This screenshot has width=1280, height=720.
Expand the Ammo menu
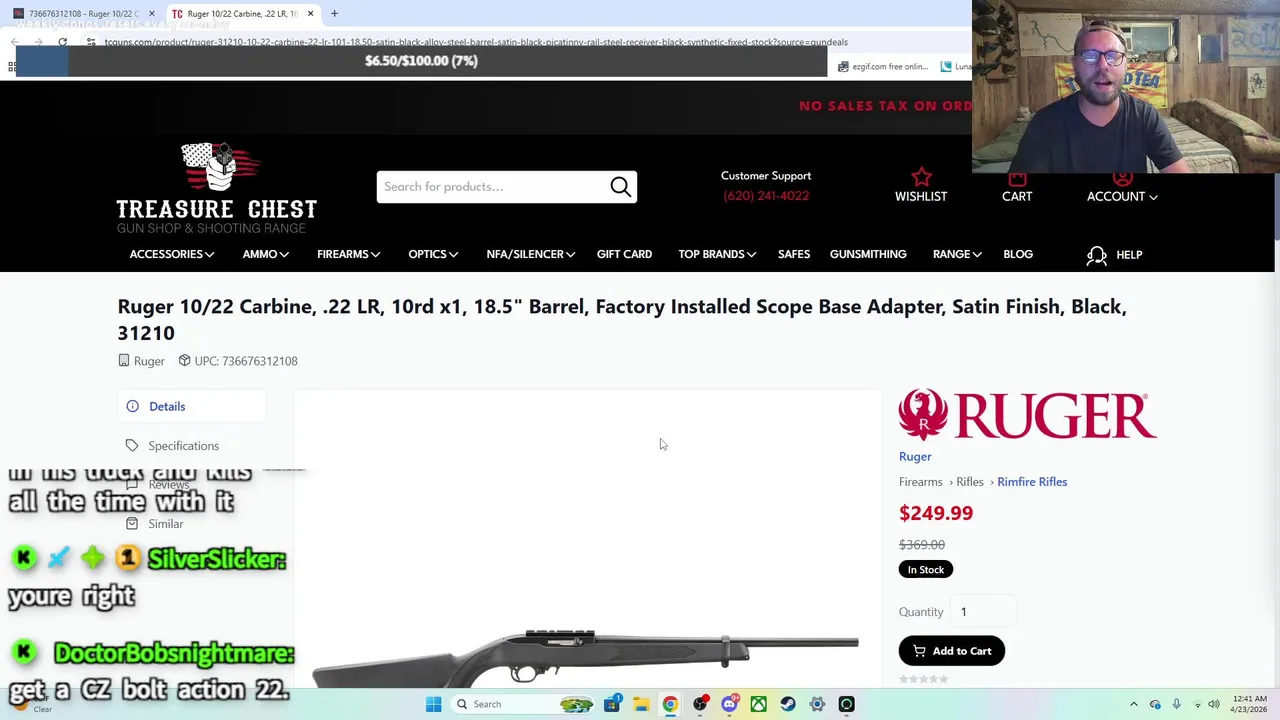265,254
